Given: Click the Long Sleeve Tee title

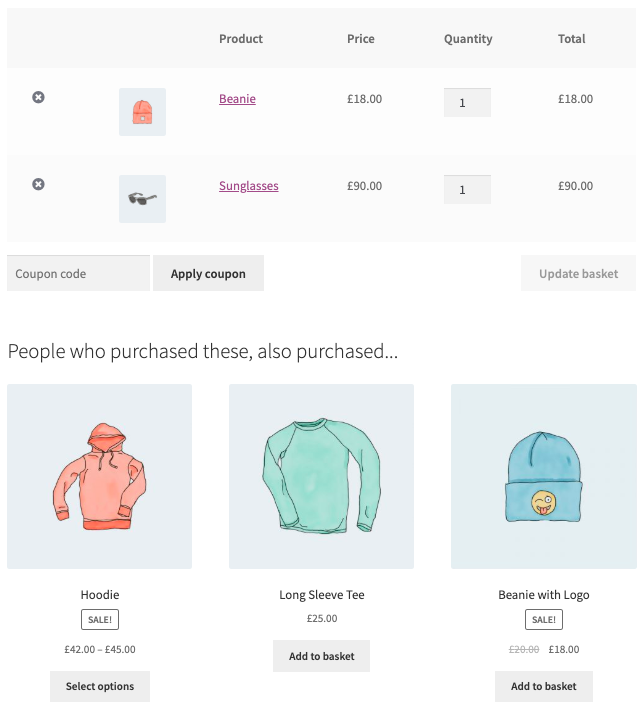Looking at the screenshot, I should [x=321, y=595].
